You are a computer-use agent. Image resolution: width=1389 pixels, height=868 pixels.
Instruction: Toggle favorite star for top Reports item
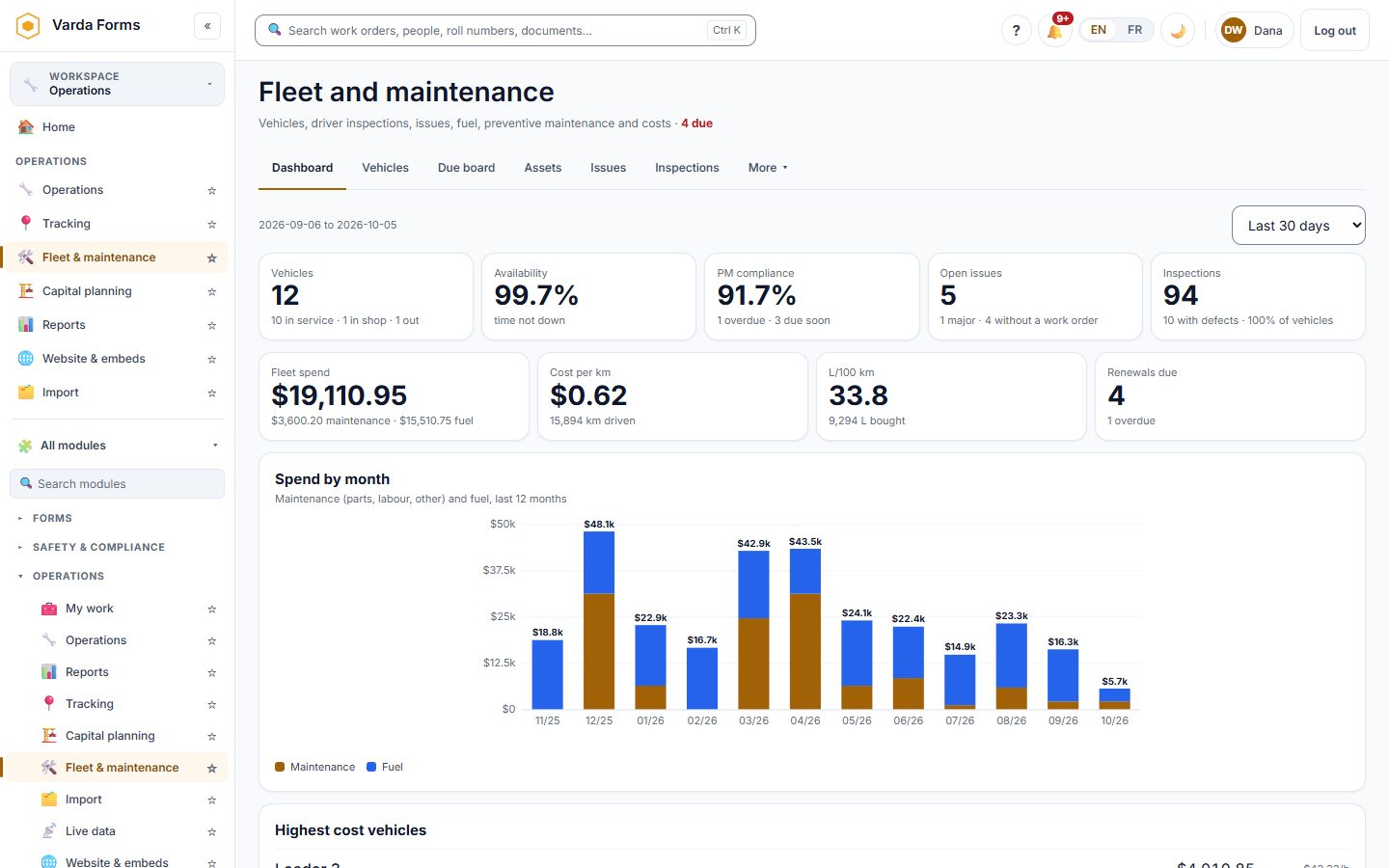pos(212,325)
